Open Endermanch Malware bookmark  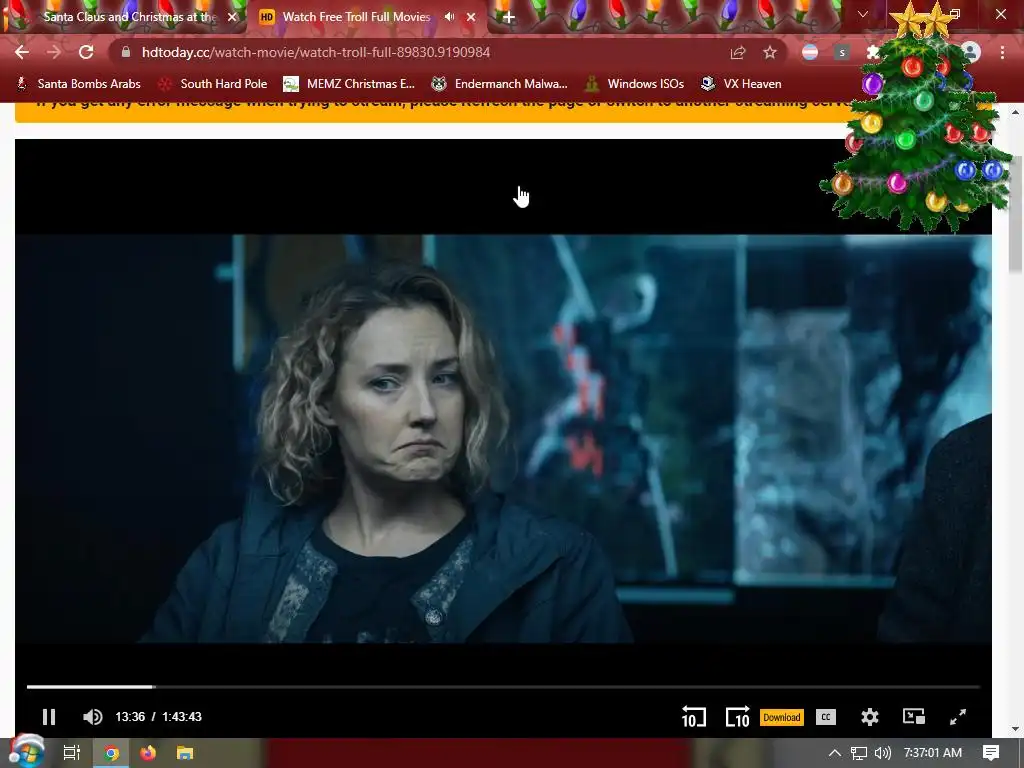[500, 84]
